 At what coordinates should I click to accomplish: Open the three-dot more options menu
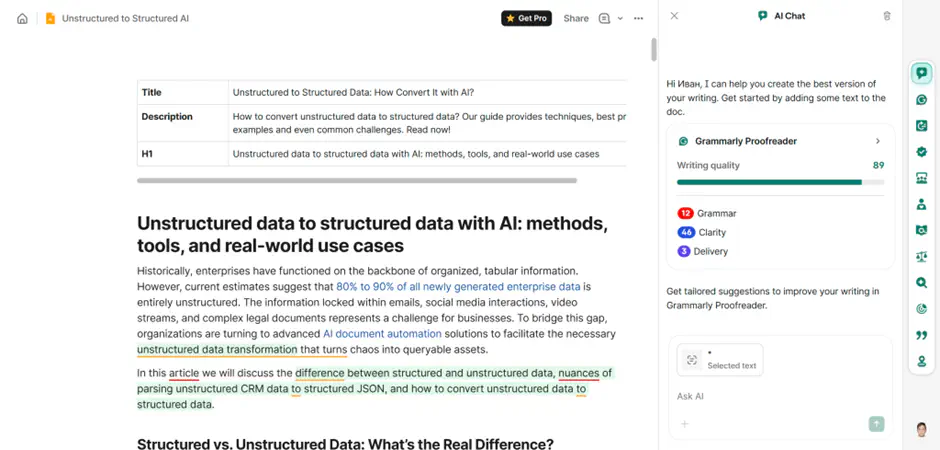(639, 18)
